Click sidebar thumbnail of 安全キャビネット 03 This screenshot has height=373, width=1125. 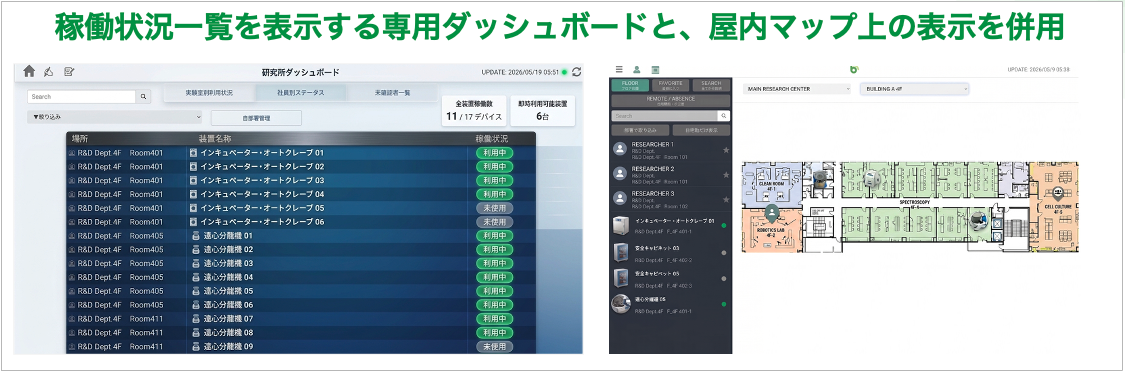click(x=621, y=251)
